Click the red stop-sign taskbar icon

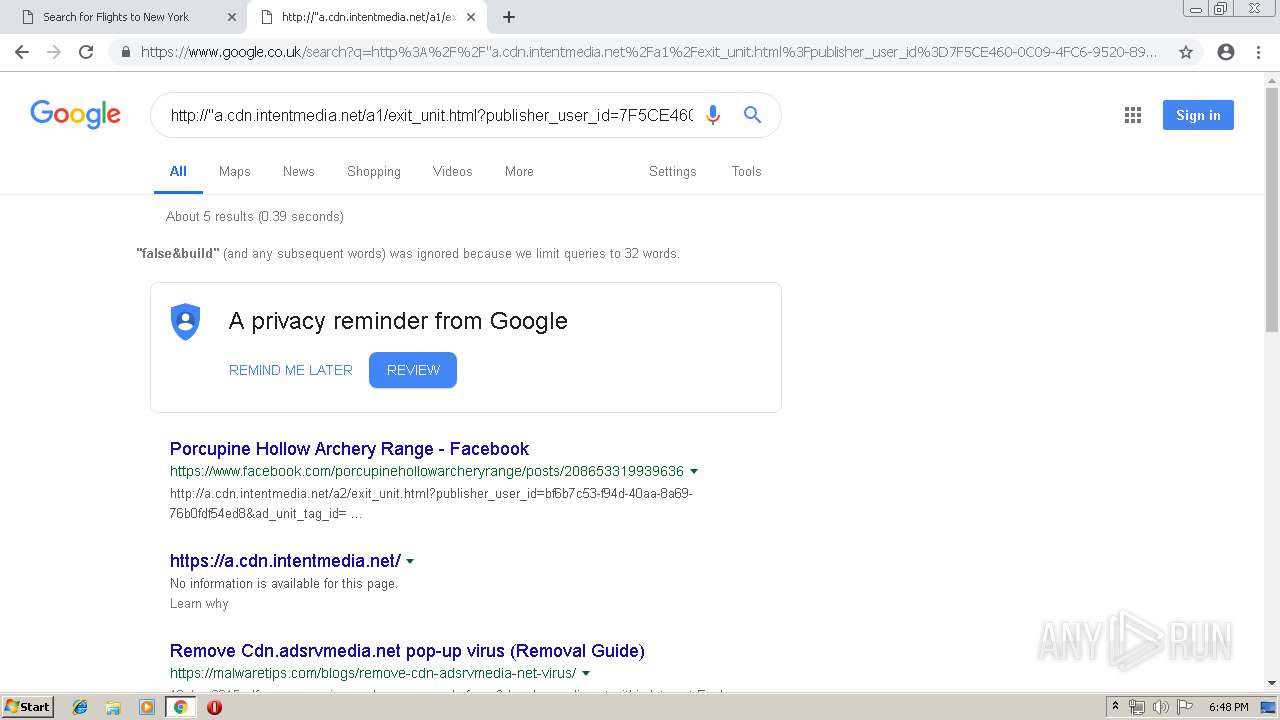point(214,707)
